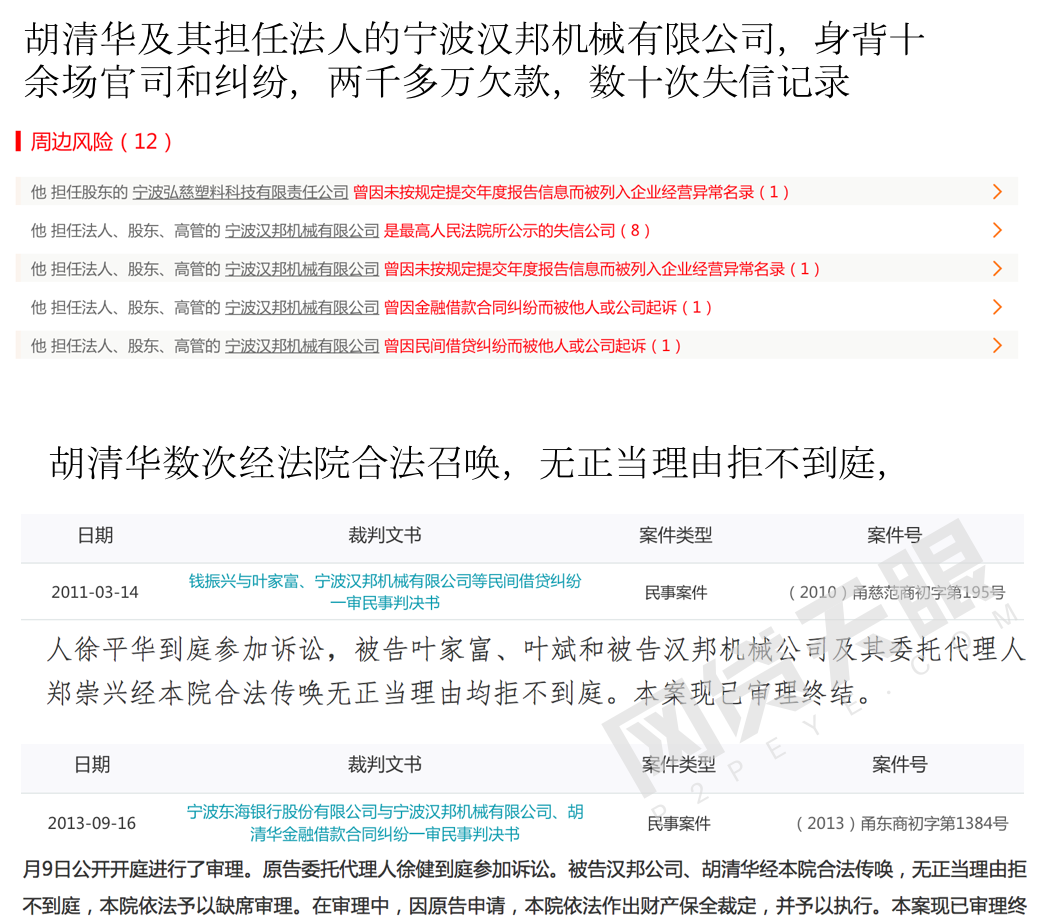Click 民事案件 cell in the 2011 row
1059x922 pixels.
click(676, 592)
